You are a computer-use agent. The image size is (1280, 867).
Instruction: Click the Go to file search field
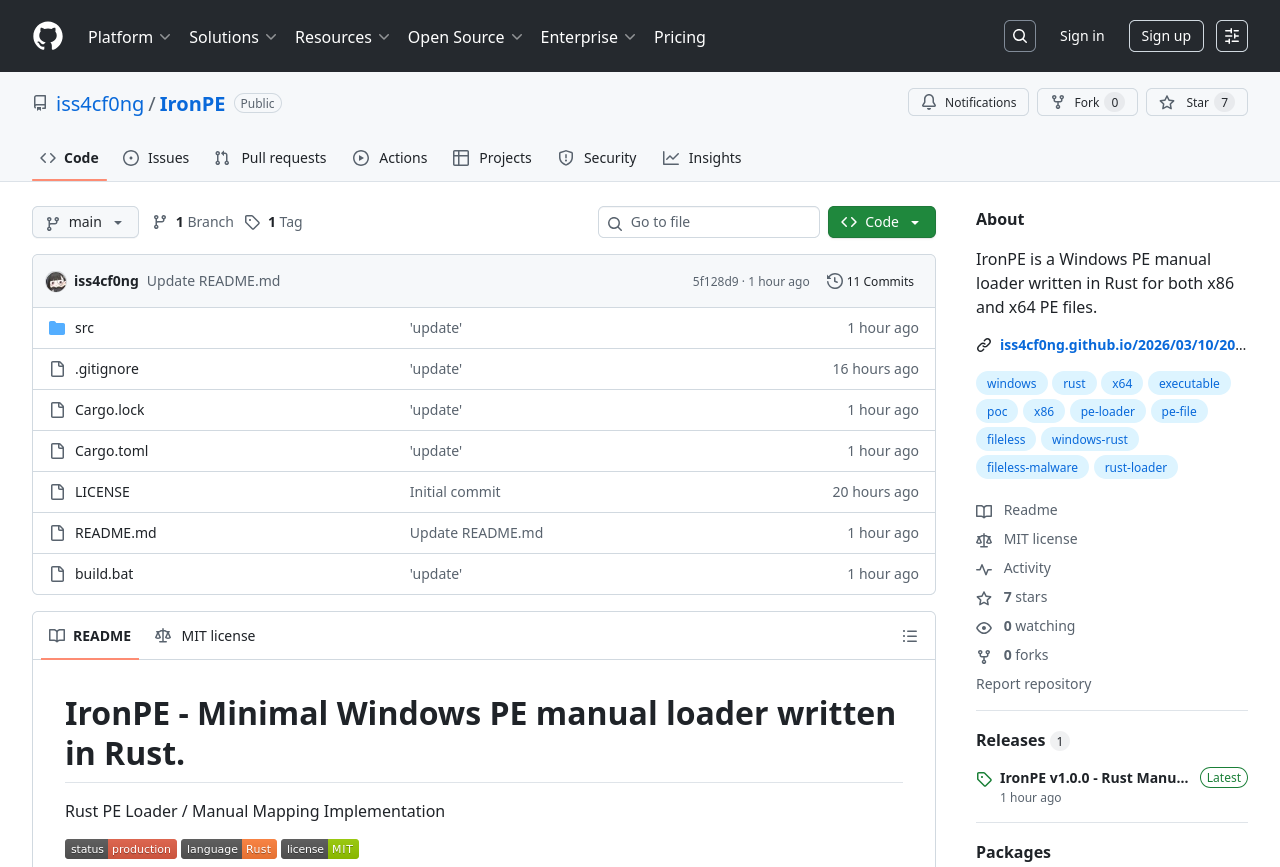(709, 222)
